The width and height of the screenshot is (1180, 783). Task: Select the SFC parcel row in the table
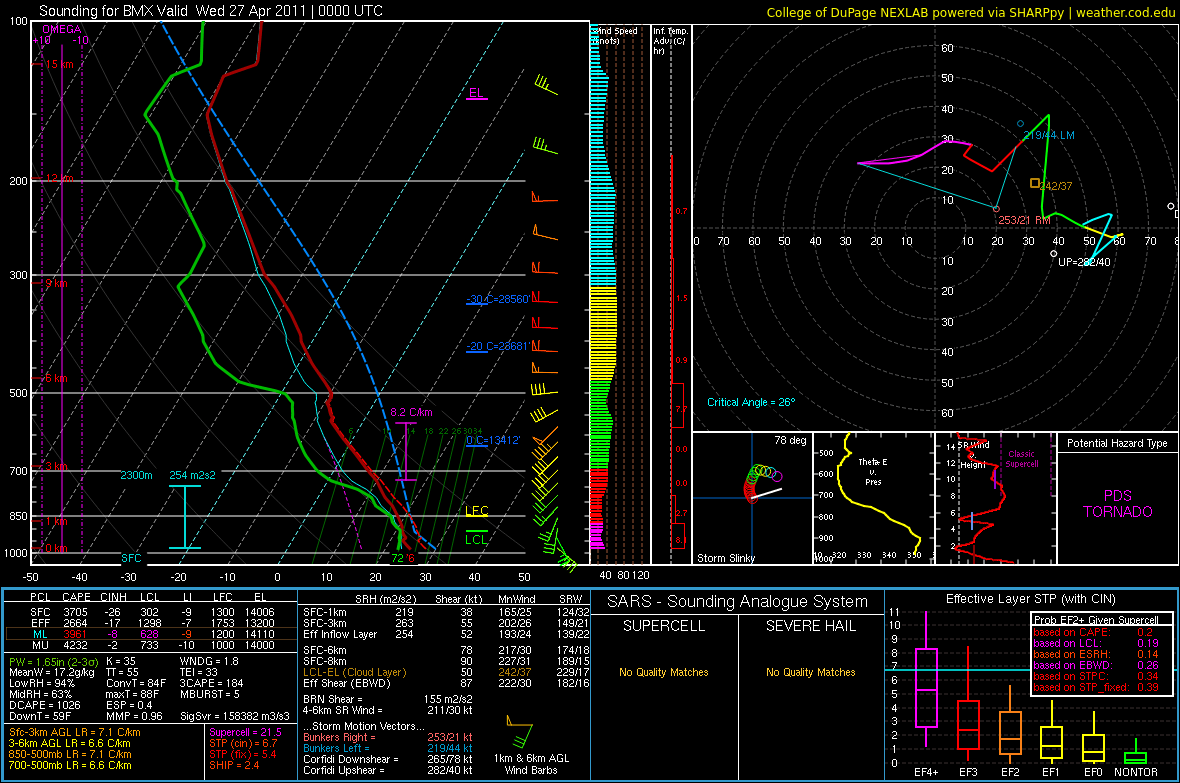pyautogui.click(x=150, y=612)
